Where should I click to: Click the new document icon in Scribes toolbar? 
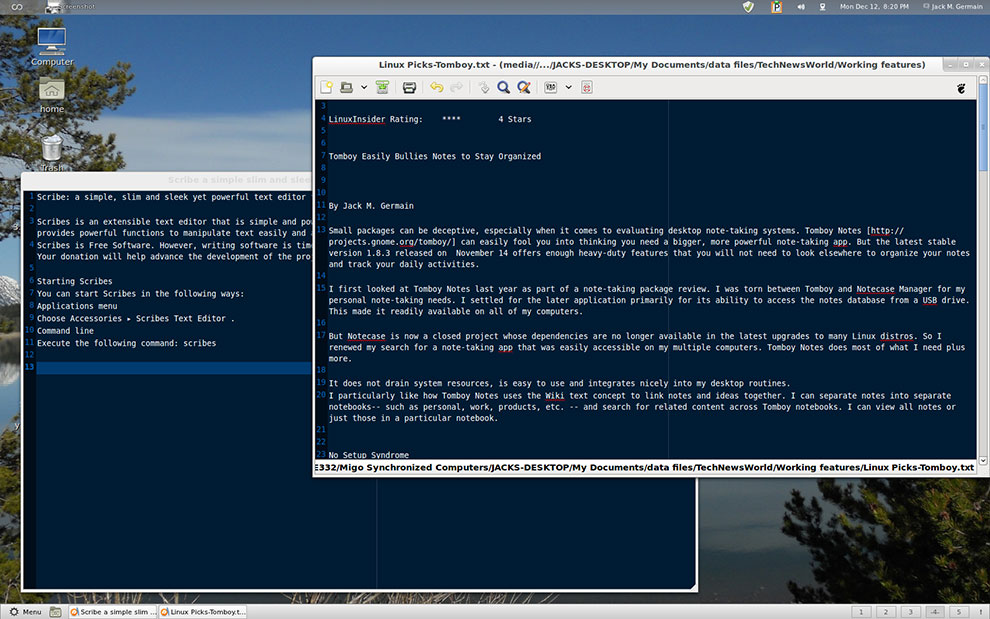(326, 87)
